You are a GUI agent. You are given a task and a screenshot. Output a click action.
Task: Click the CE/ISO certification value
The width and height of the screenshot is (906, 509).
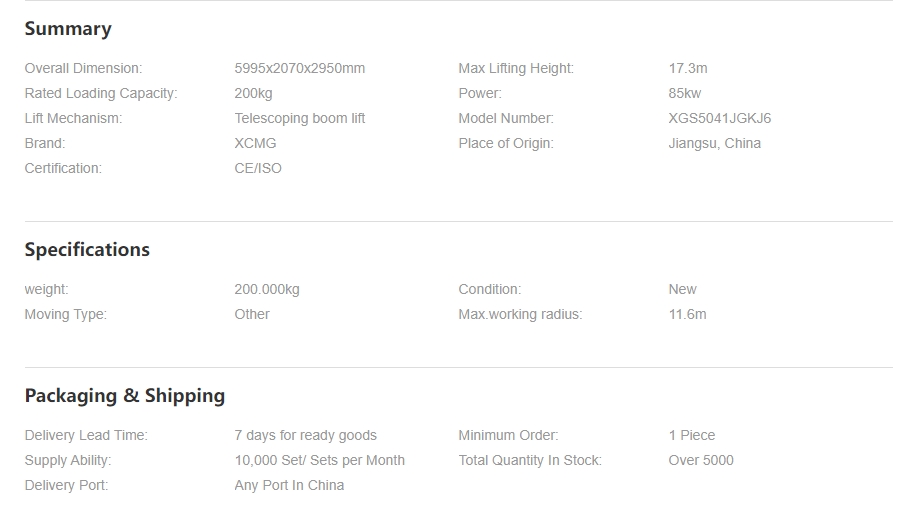click(258, 168)
